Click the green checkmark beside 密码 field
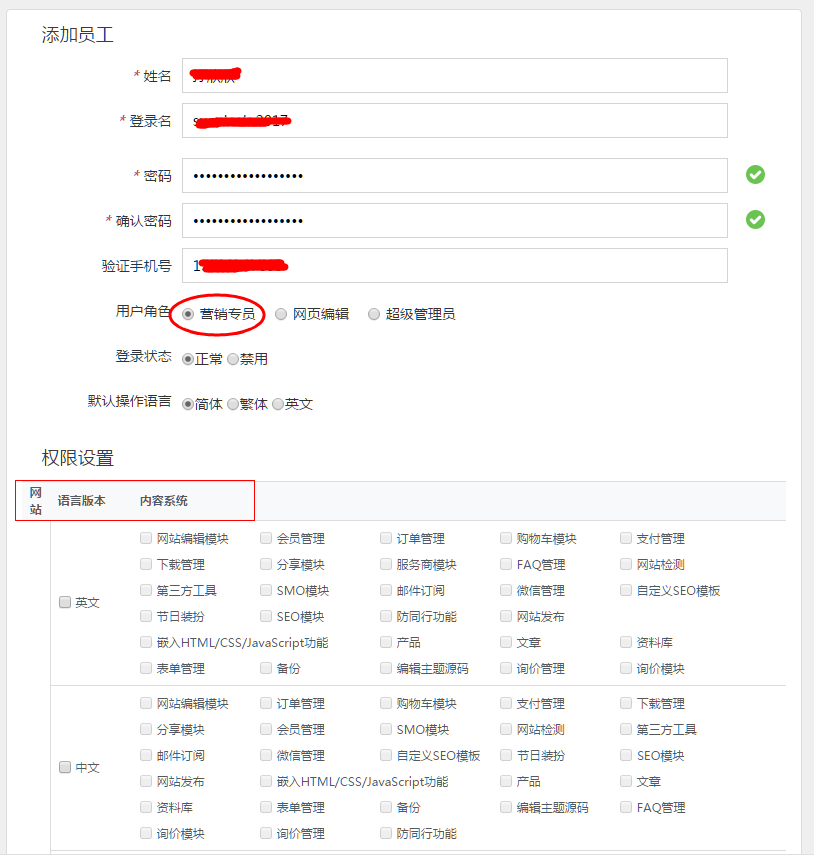 click(x=755, y=174)
